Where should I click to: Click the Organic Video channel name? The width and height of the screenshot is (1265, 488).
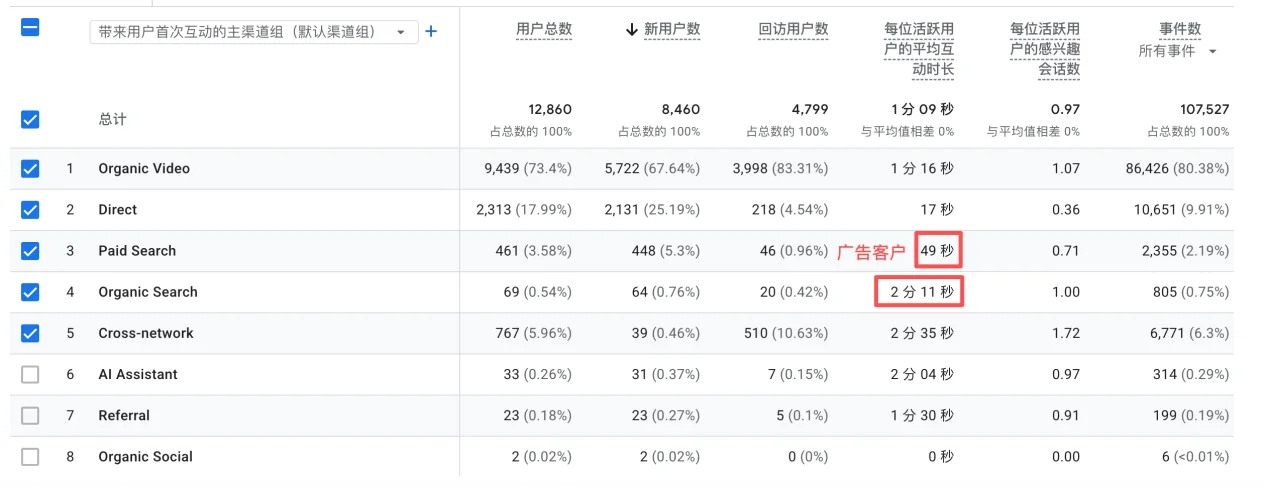144,169
